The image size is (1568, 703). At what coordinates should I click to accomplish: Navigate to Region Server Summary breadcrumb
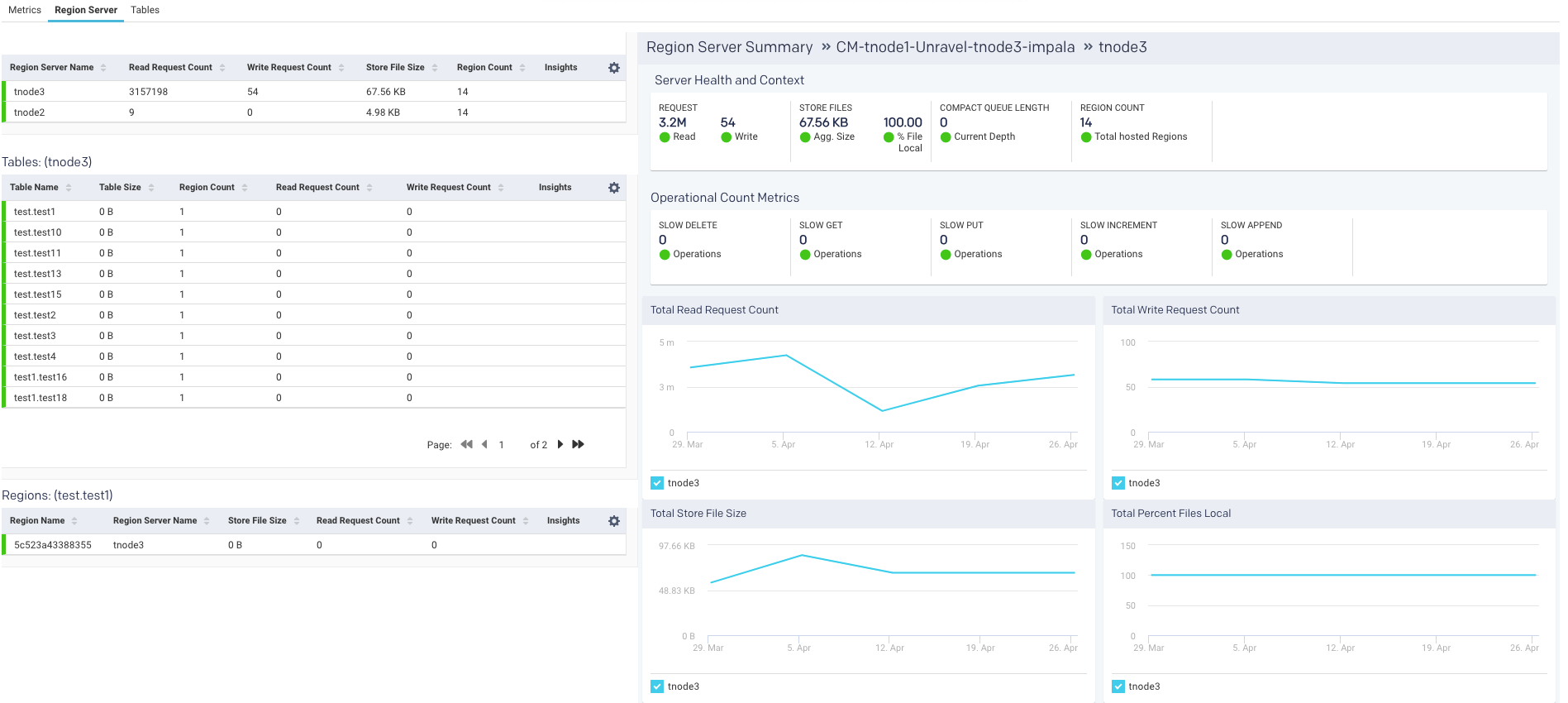click(729, 47)
